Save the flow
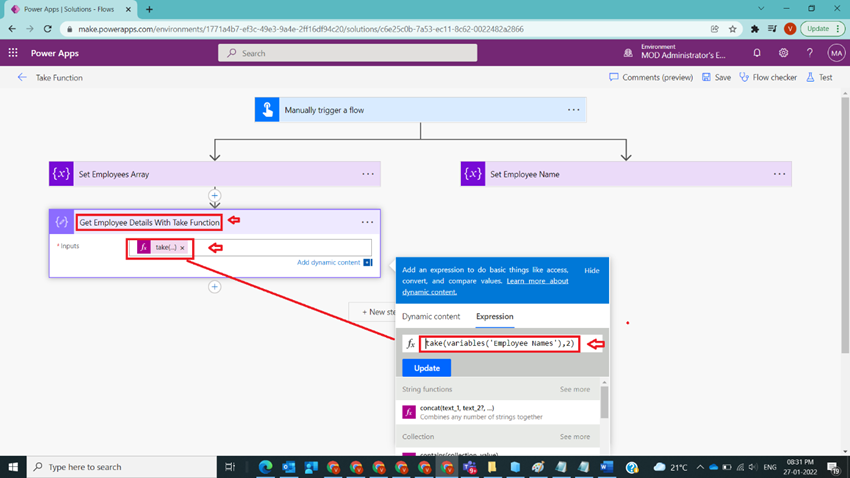850x478 pixels. [716, 77]
